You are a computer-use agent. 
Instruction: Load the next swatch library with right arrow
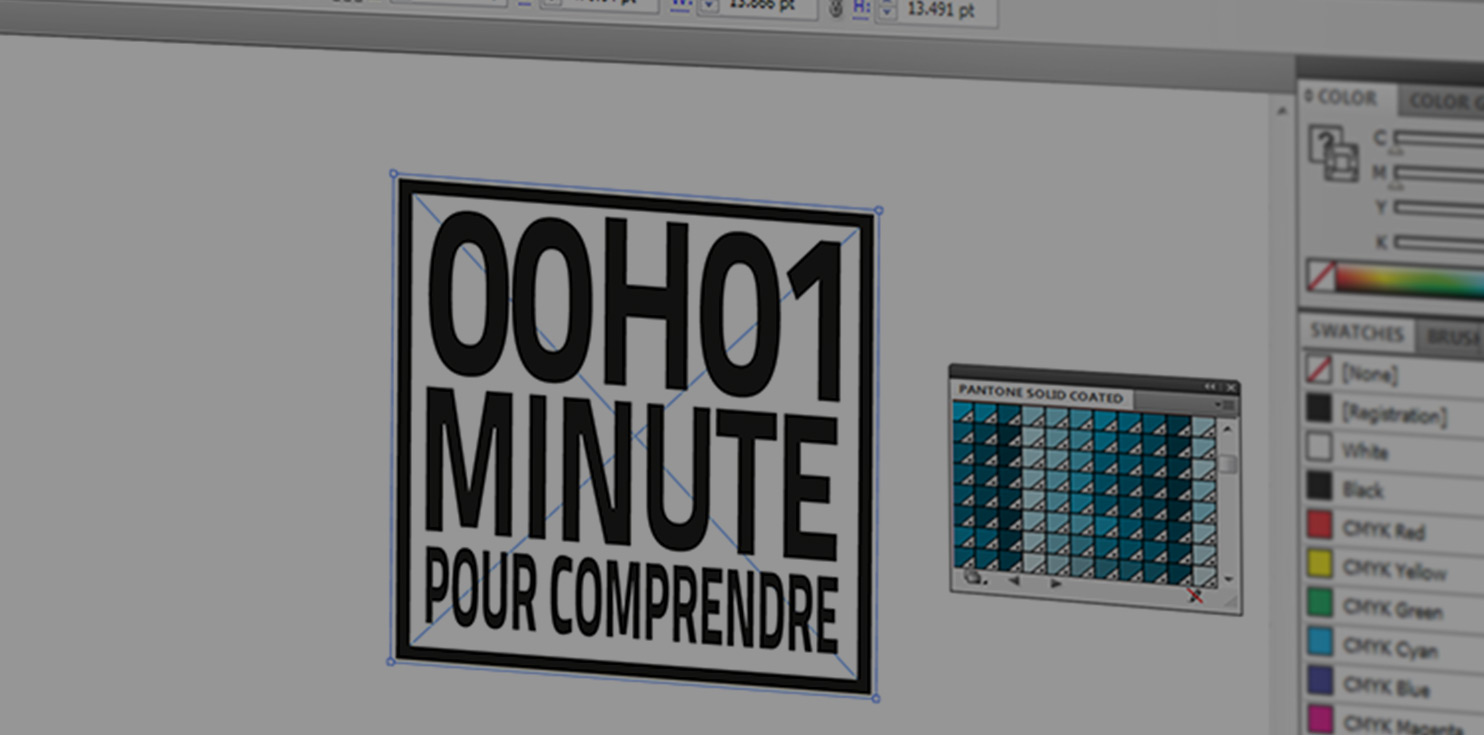tap(1056, 584)
